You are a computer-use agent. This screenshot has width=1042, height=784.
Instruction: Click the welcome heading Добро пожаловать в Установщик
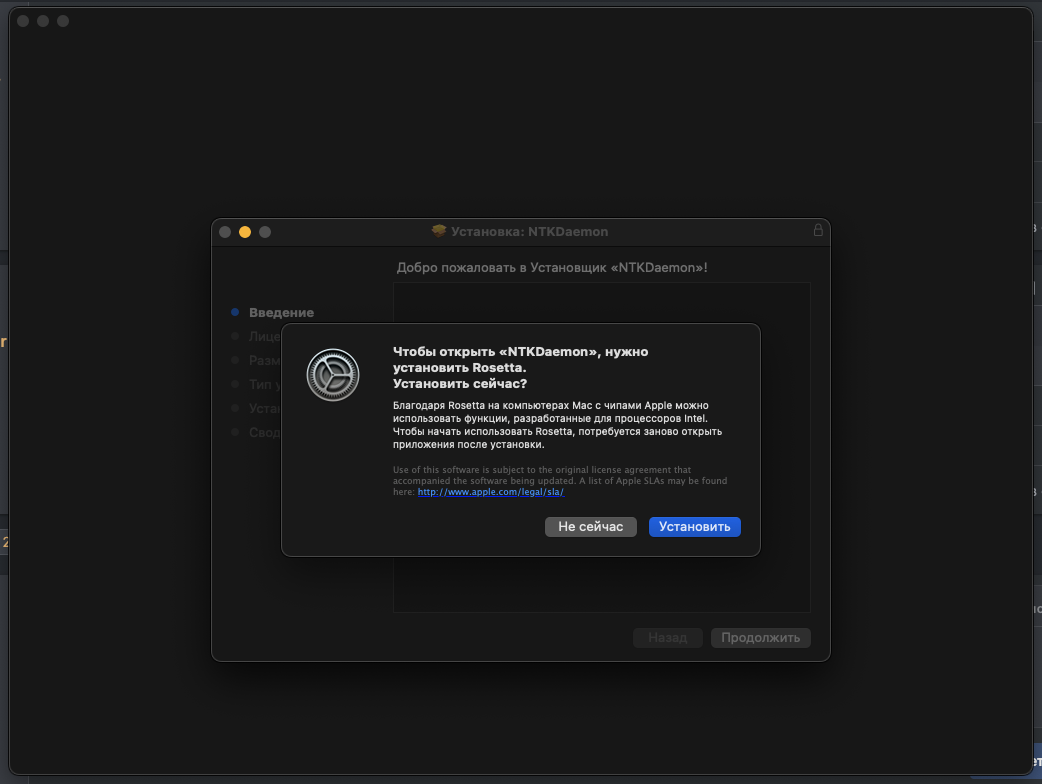tap(552, 268)
